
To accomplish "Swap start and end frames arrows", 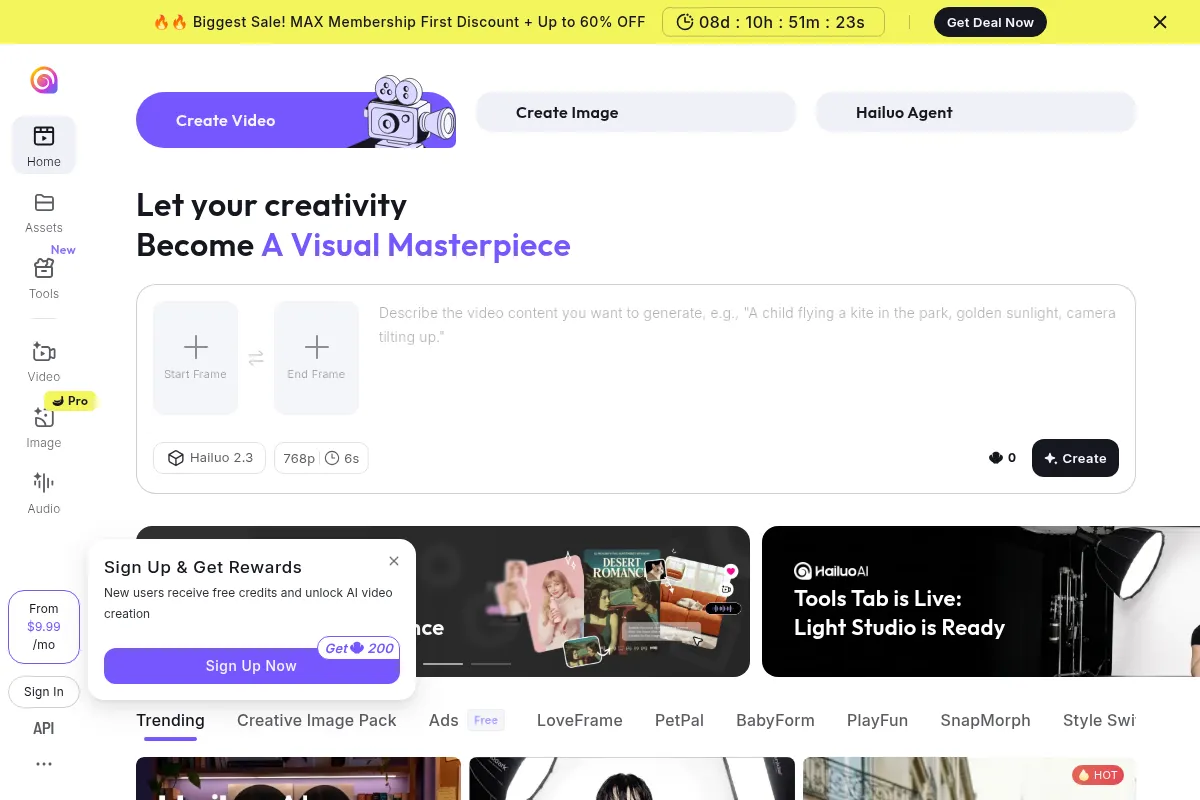I will coord(256,358).
